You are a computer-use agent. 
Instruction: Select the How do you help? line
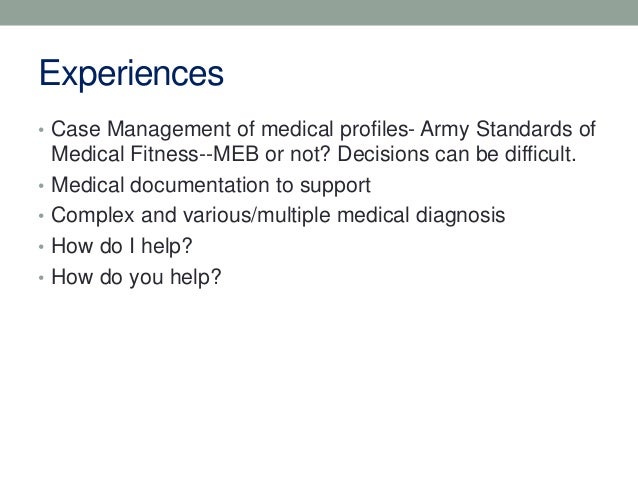[136, 277]
